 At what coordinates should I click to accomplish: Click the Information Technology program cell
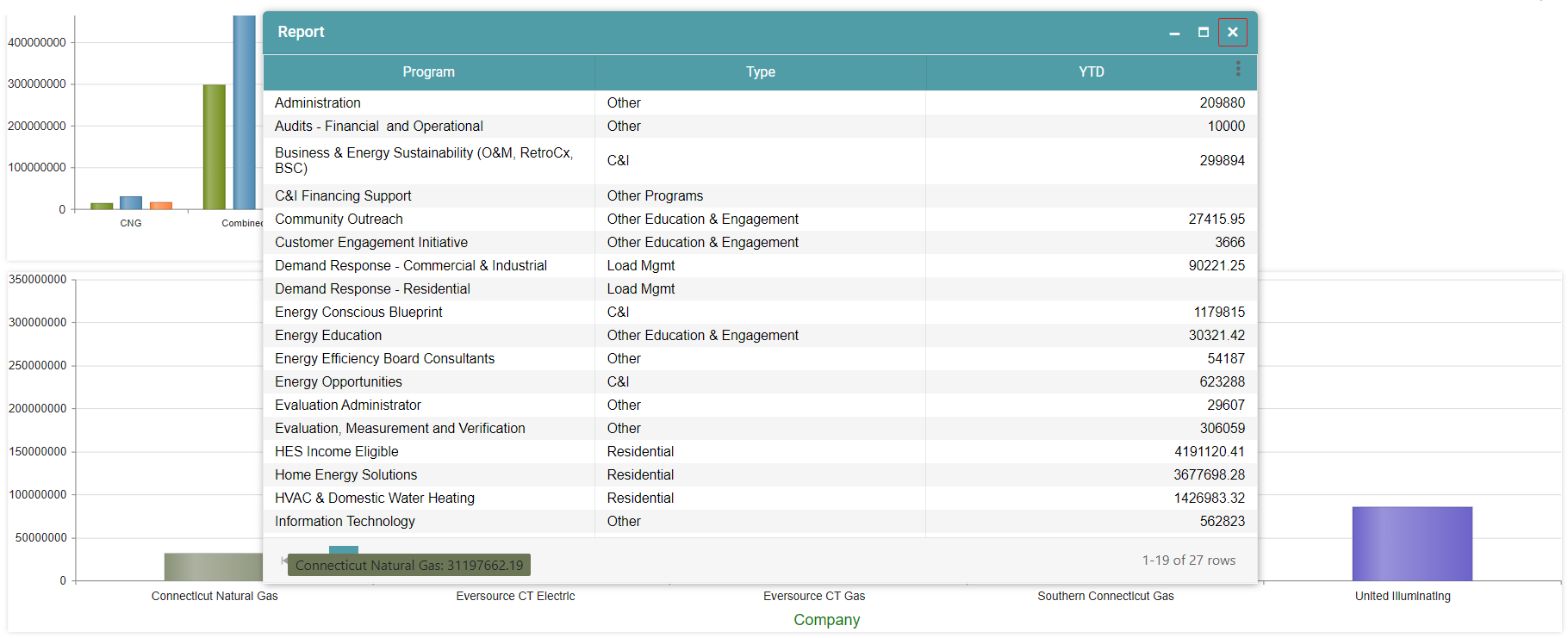coord(345,522)
